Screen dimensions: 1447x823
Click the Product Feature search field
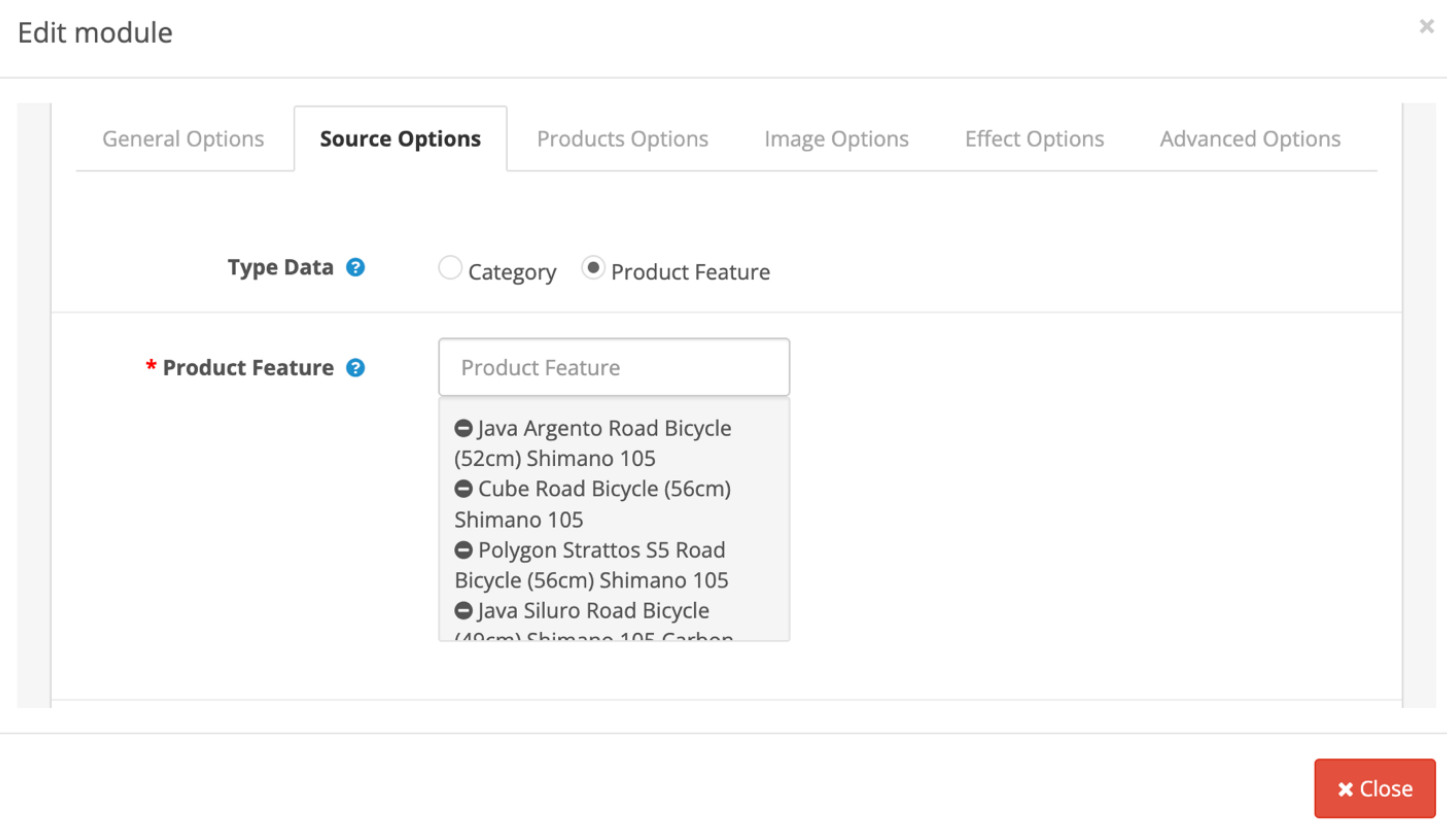click(614, 368)
